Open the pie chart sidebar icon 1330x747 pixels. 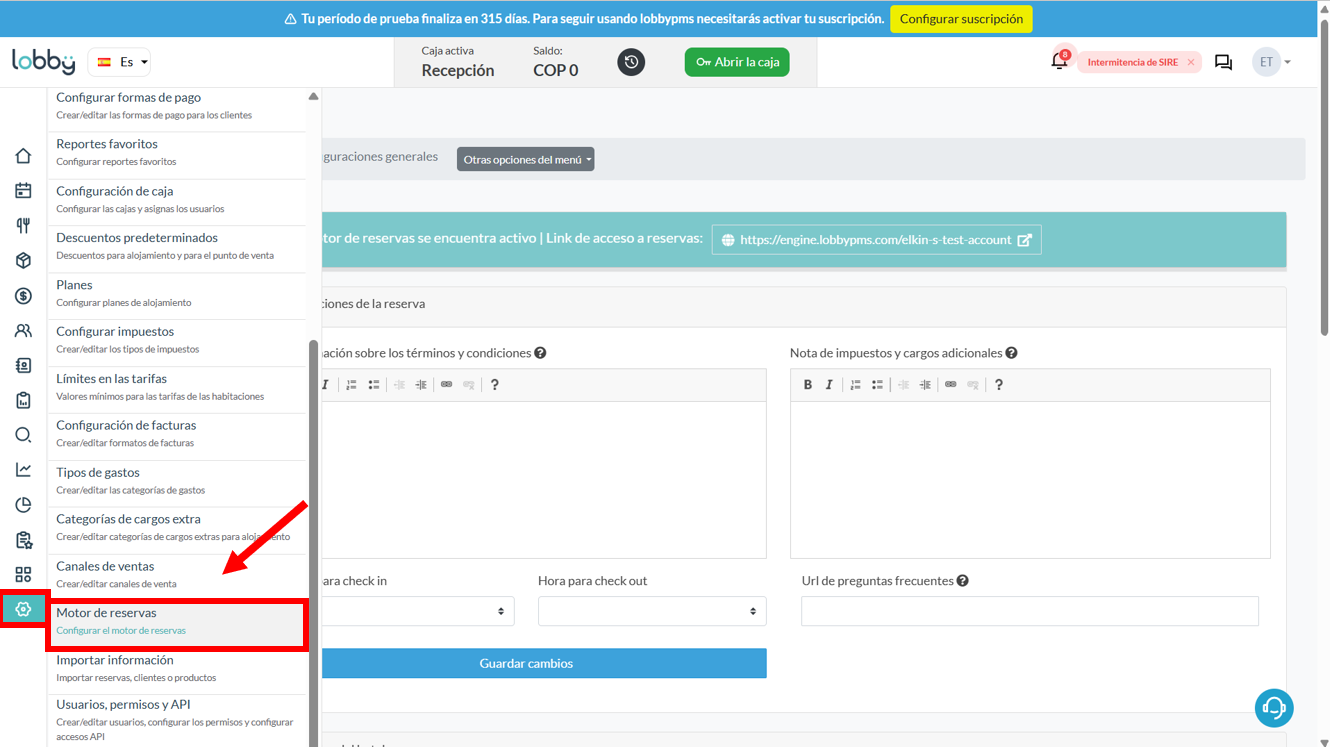(x=23, y=505)
